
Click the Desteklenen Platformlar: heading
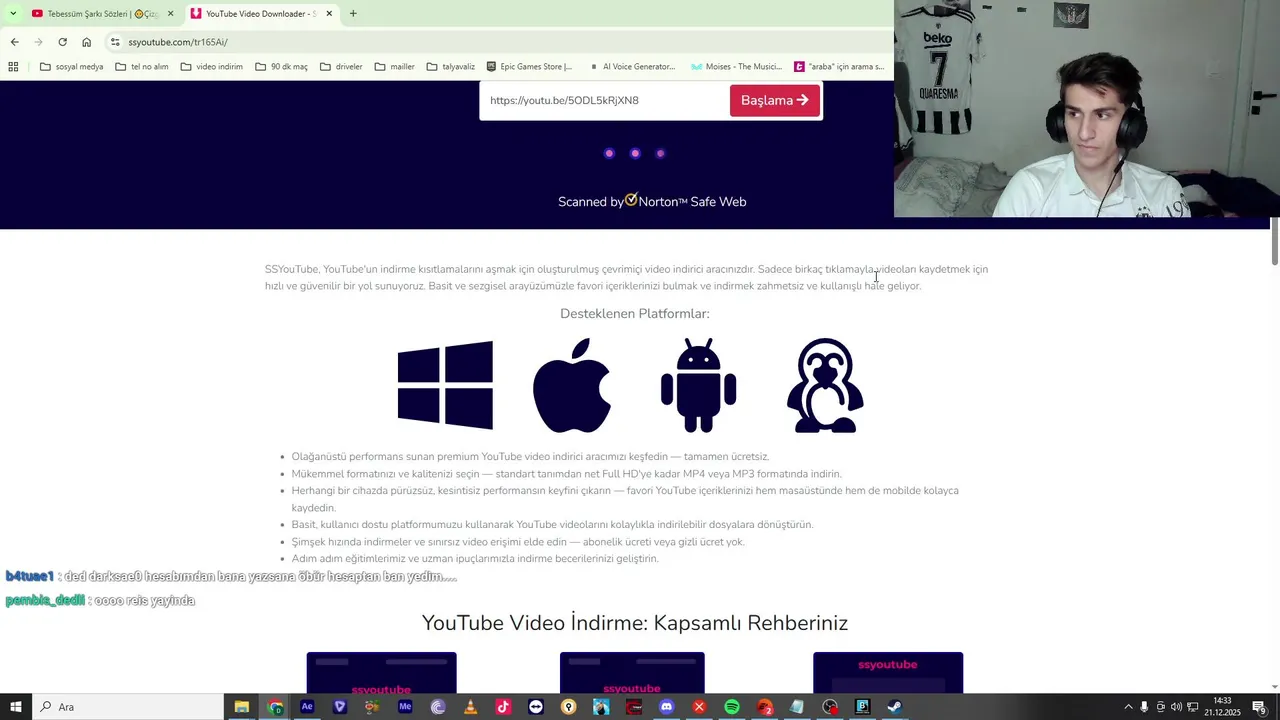[634, 314]
